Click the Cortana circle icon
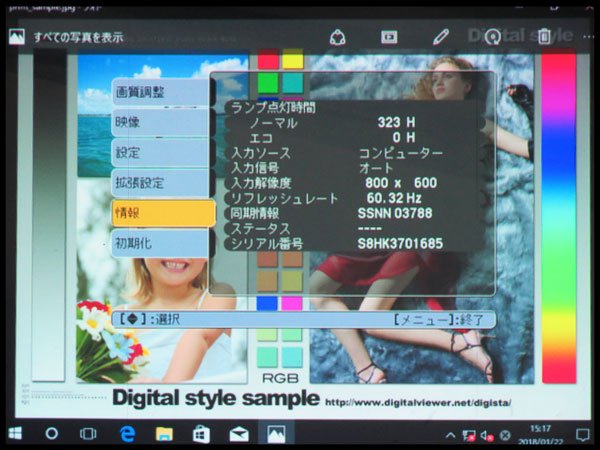Screen dimensions: 600x450 [52, 434]
